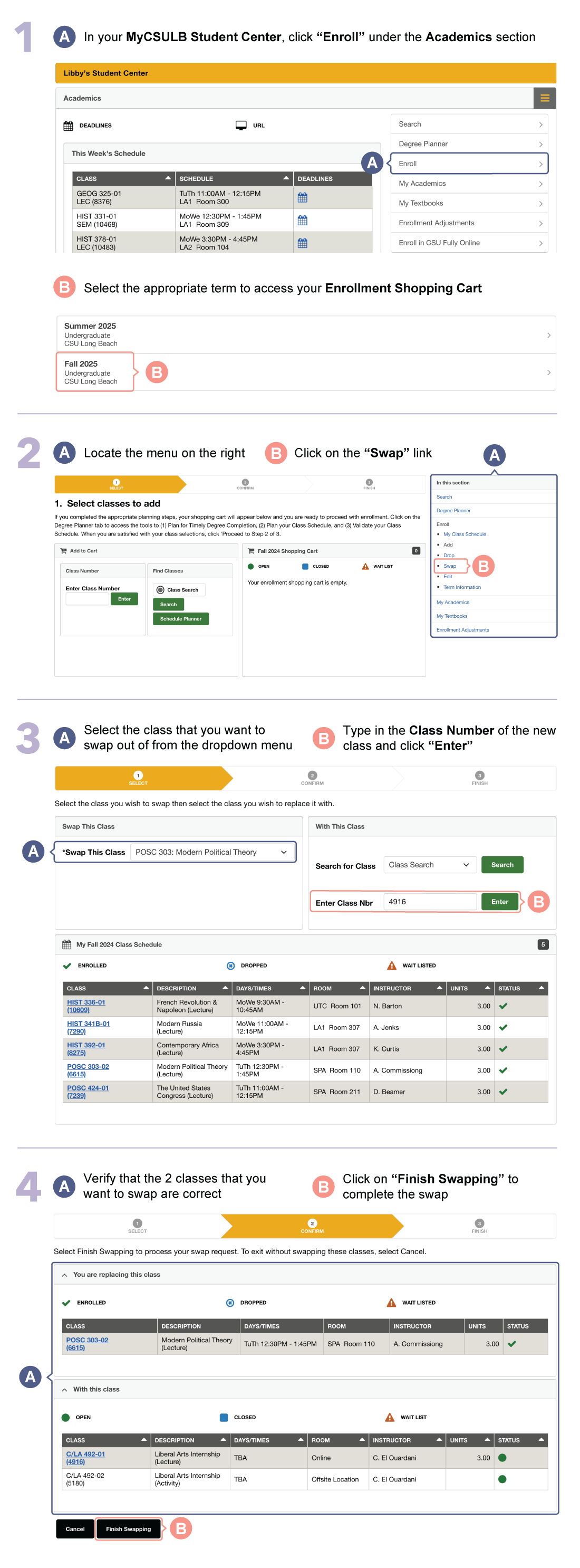The height and width of the screenshot is (1568, 580).
Task: Collapse the 'With this class' section
Action: point(64,1389)
